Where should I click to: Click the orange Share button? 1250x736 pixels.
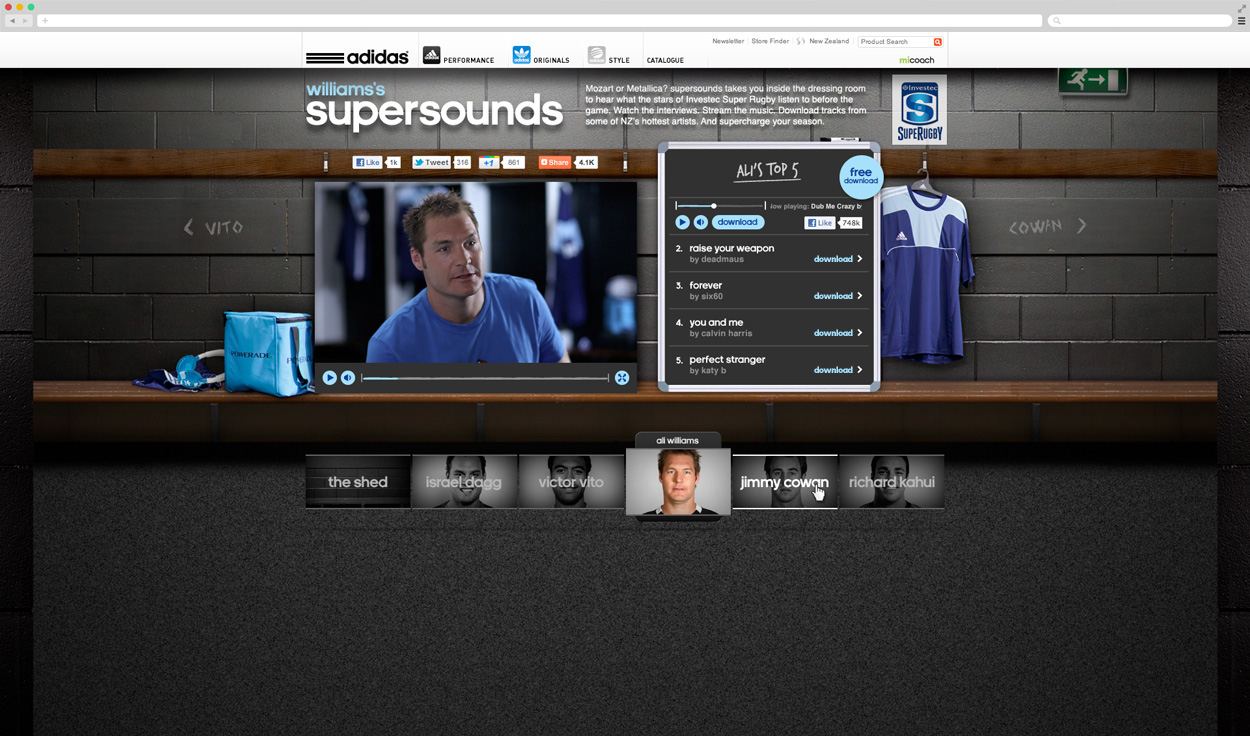coord(555,162)
